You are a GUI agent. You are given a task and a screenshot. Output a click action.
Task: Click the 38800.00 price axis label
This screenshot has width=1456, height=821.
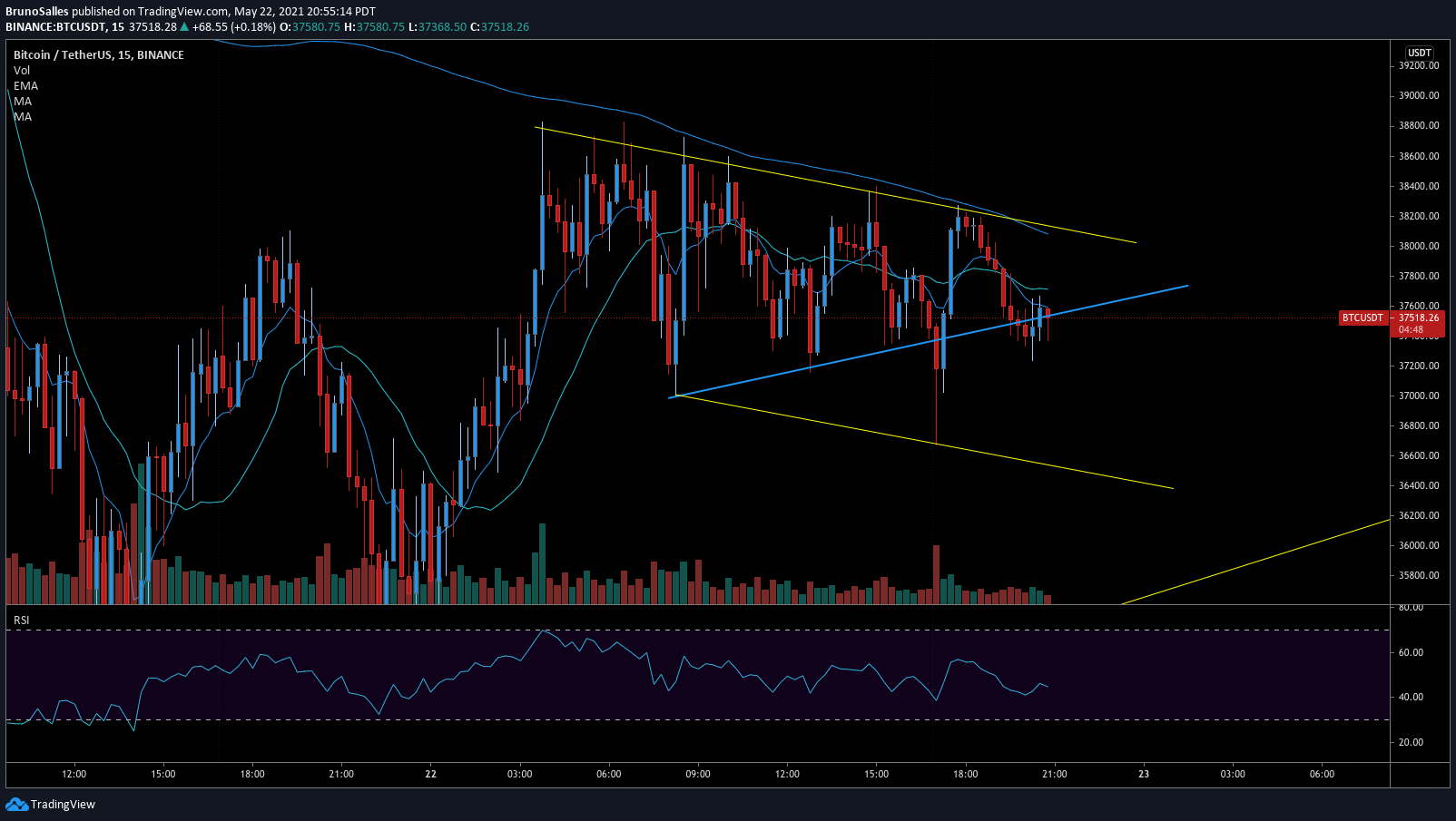[1419, 125]
